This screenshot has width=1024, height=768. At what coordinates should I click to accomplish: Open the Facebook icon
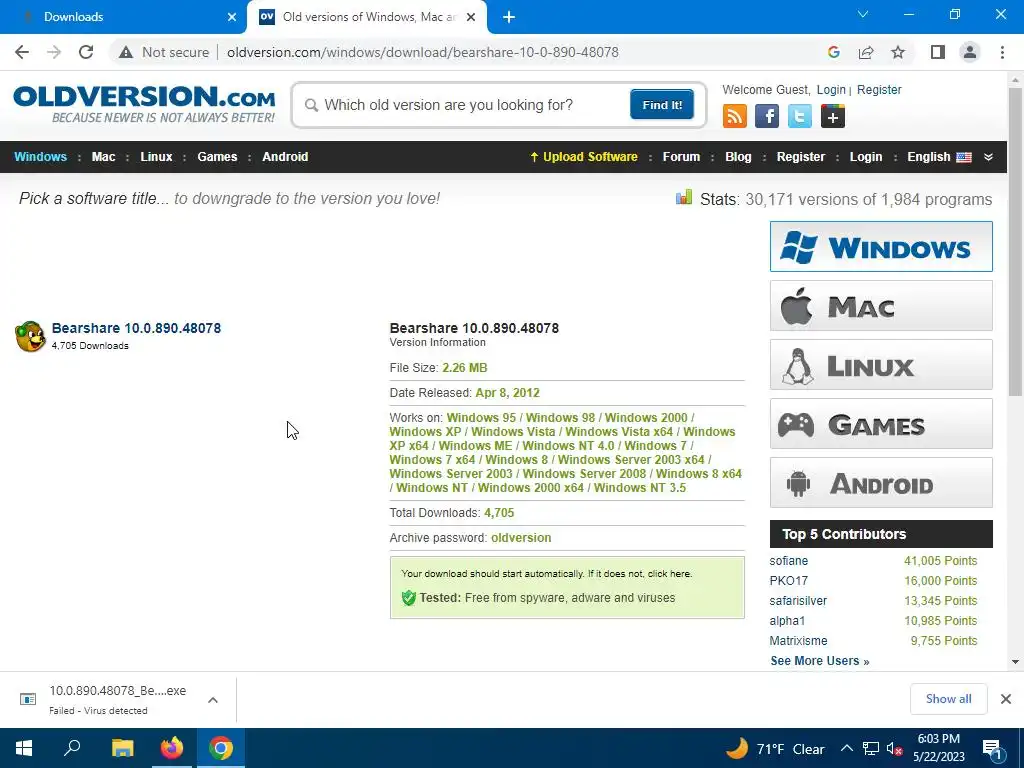click(x=767, y=116)
